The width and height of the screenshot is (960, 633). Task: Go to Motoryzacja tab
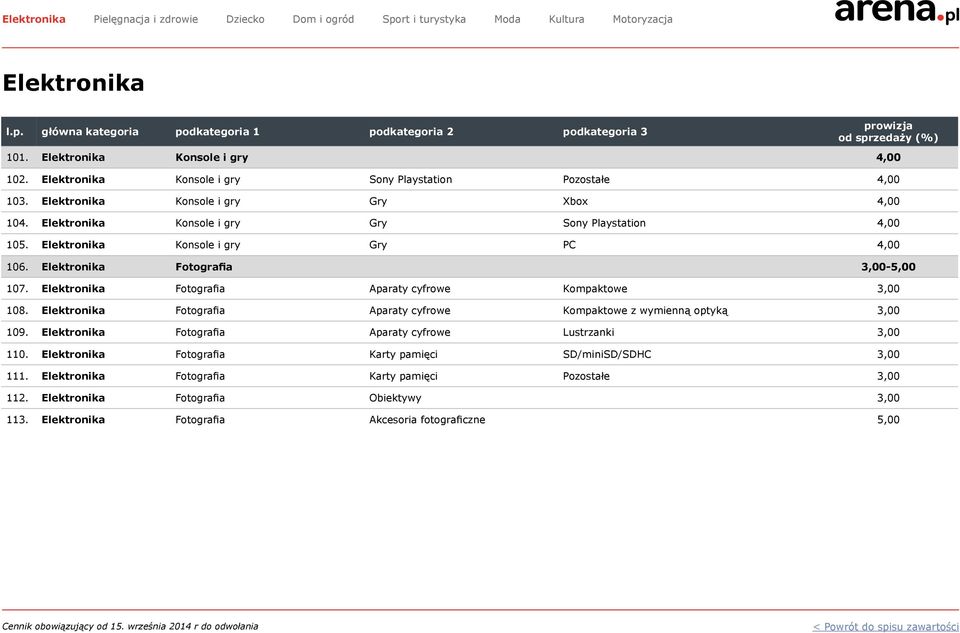coord(642,19)
